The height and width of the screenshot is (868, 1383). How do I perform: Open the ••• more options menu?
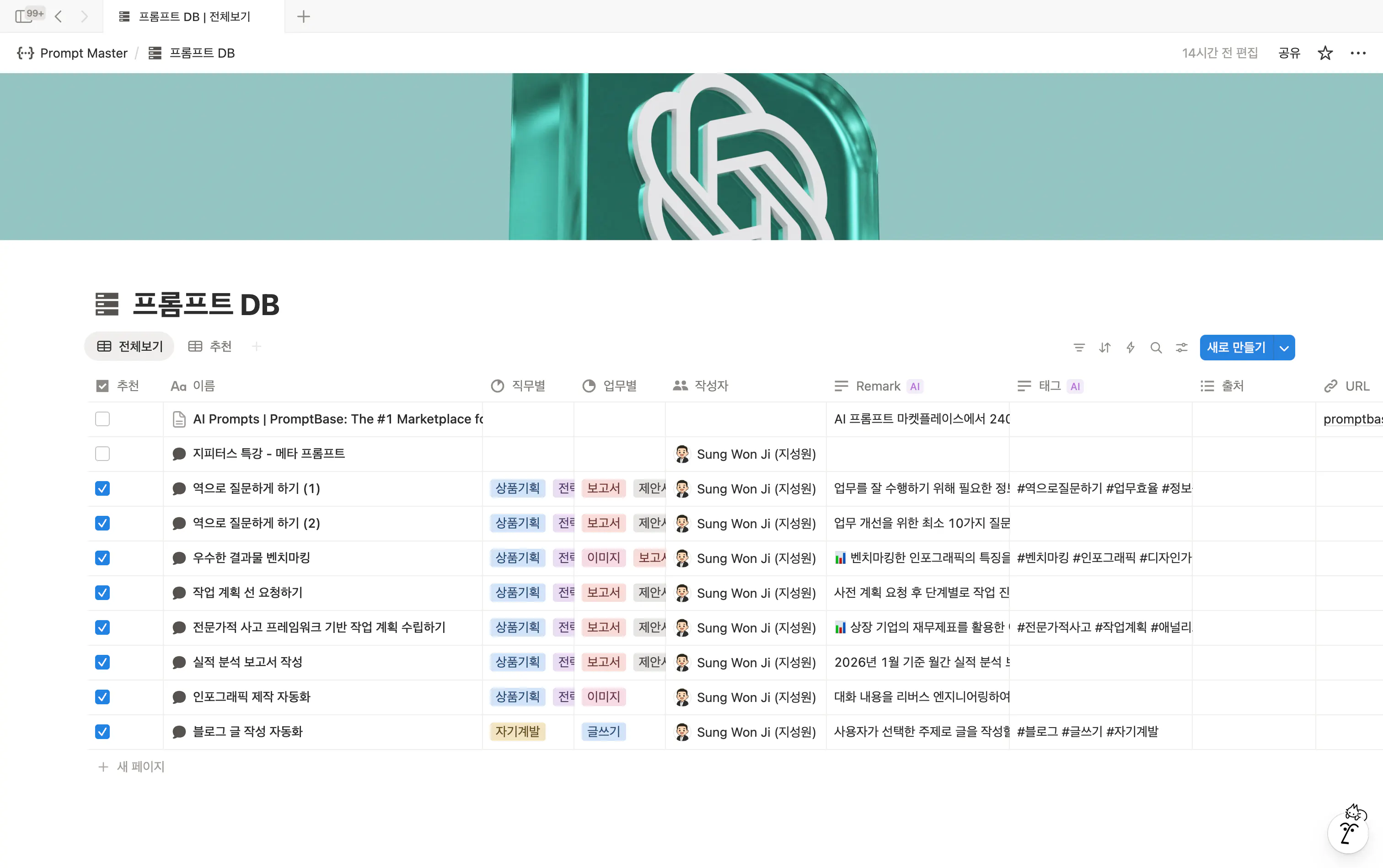pos(1358,53)
